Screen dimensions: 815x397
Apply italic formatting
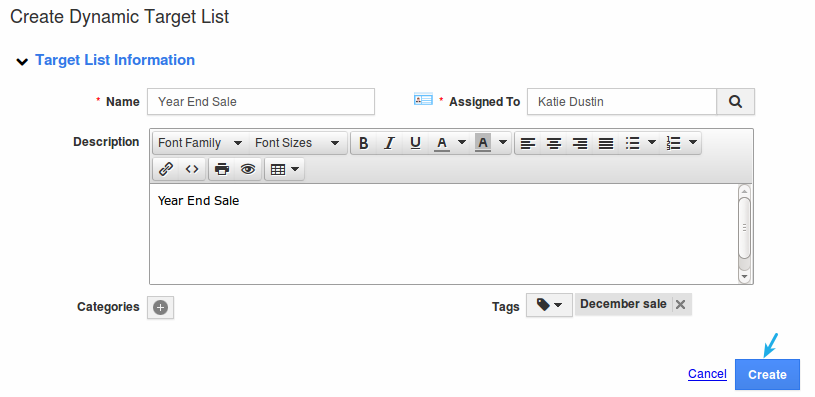(x=389, y=143)
